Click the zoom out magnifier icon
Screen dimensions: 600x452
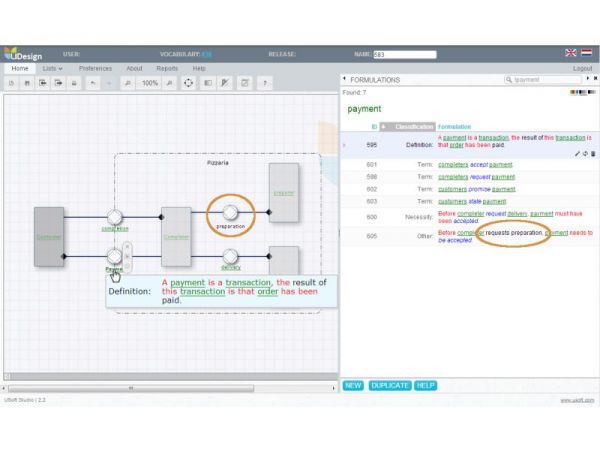128,83
